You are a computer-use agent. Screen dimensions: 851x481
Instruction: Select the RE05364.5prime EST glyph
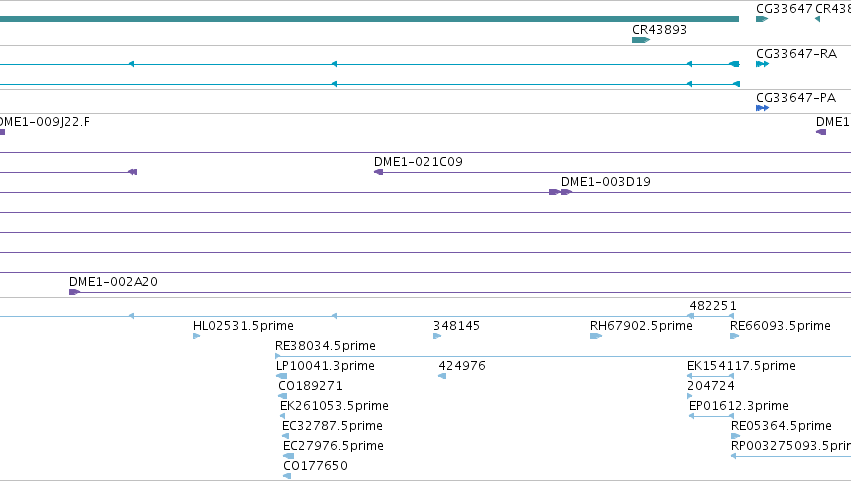coord(735,436)
